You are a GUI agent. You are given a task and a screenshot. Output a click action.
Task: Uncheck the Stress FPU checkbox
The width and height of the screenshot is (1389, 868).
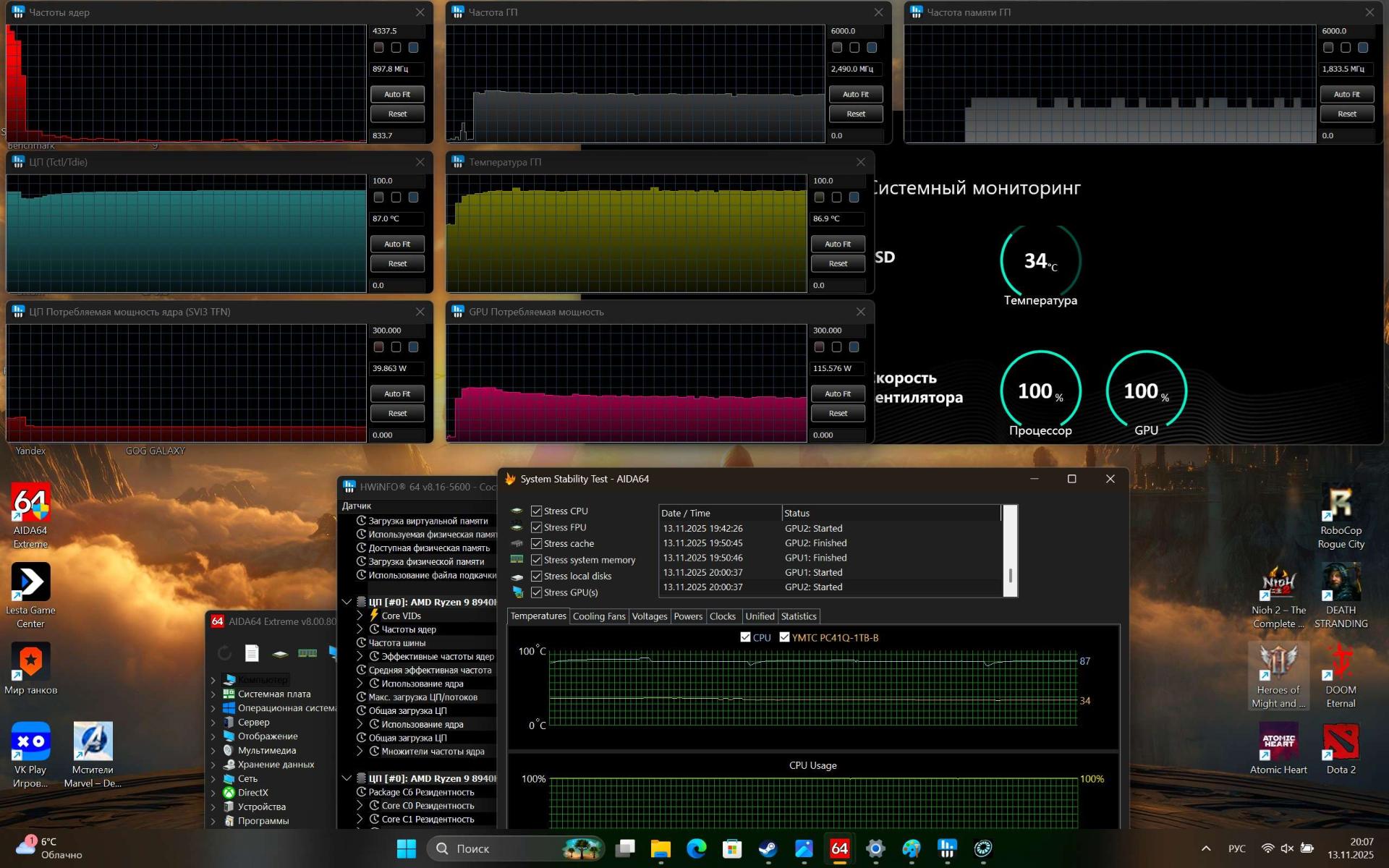click(x=536, y=527)
